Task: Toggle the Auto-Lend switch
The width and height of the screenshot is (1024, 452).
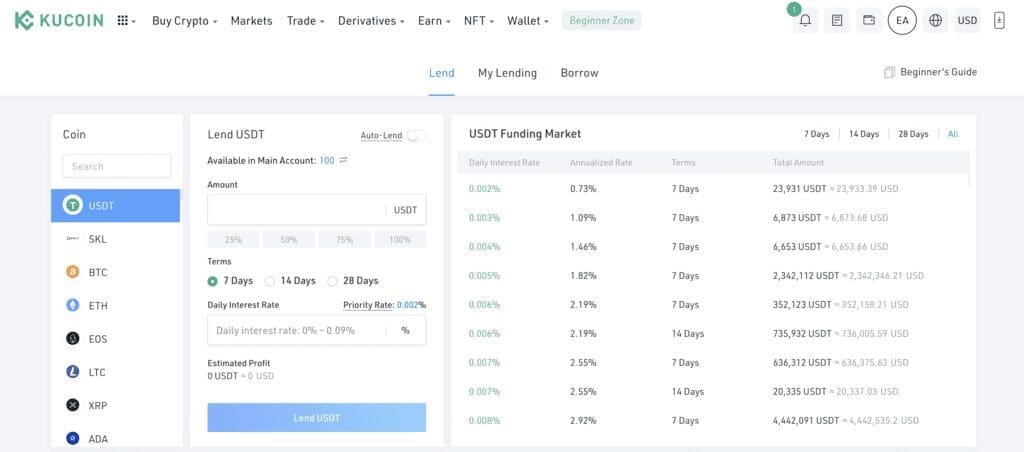Action: point(416,135)
